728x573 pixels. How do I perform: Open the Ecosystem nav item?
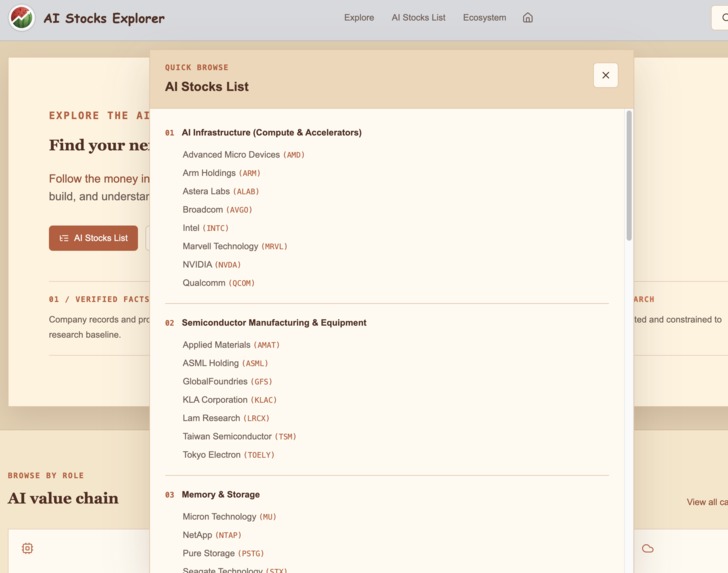(484, 18)
